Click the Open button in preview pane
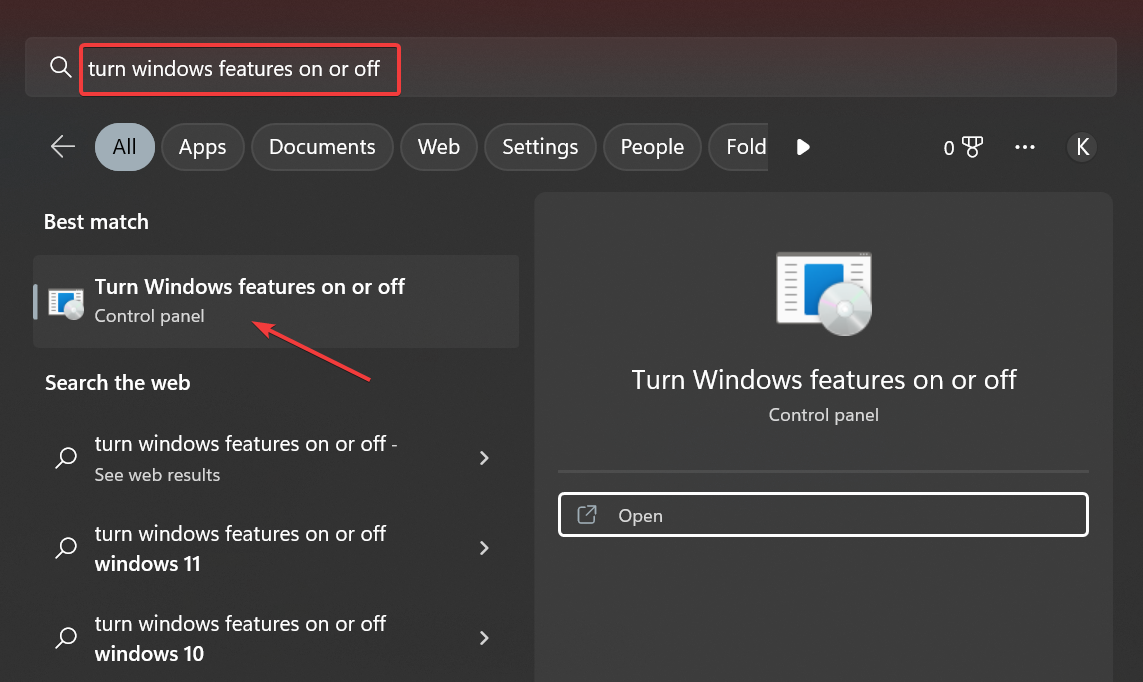Viewport: 1143px width, 682px height. click(823, 515)
